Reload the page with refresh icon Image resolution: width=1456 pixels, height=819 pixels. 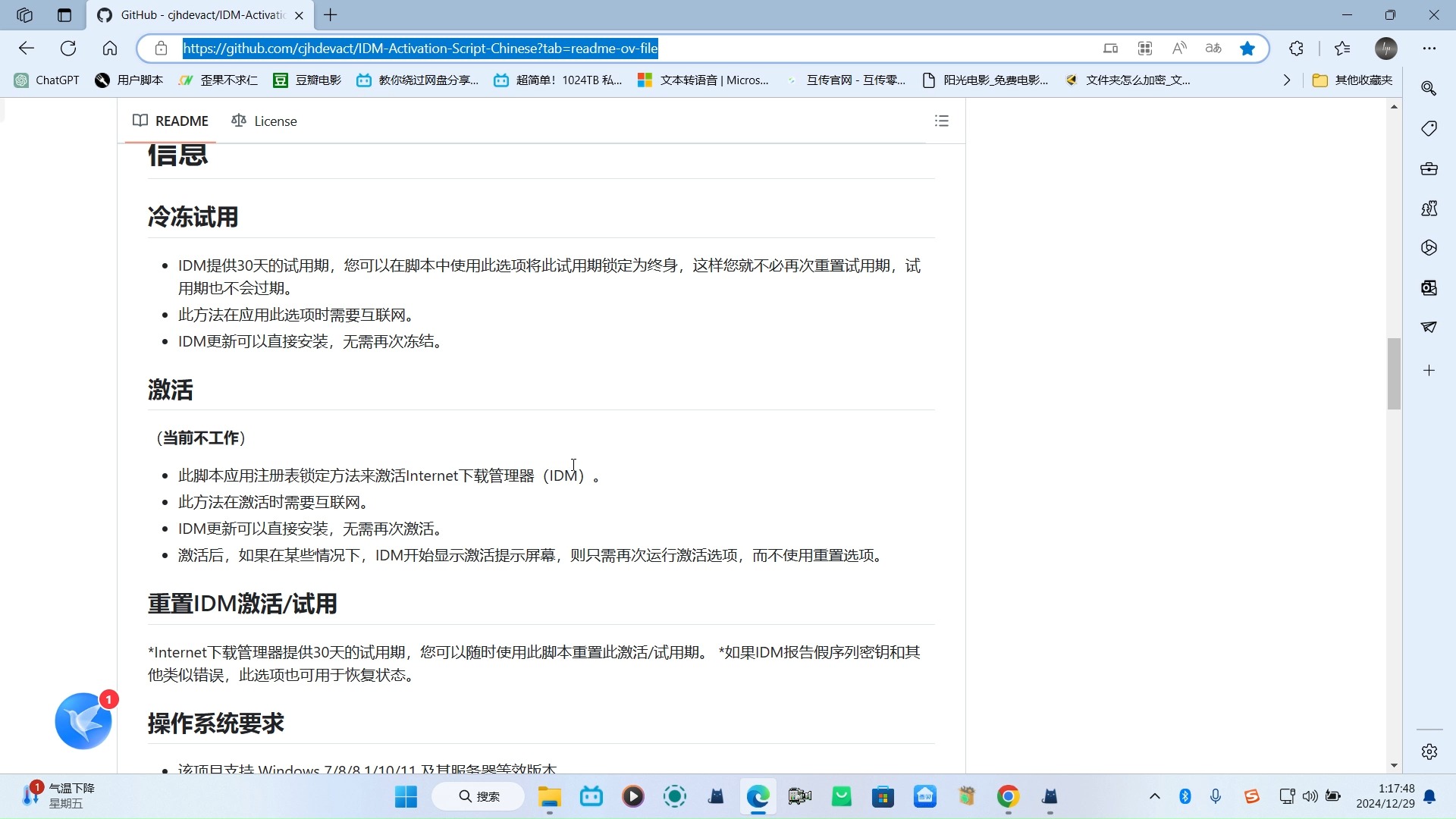click(68, 49)
